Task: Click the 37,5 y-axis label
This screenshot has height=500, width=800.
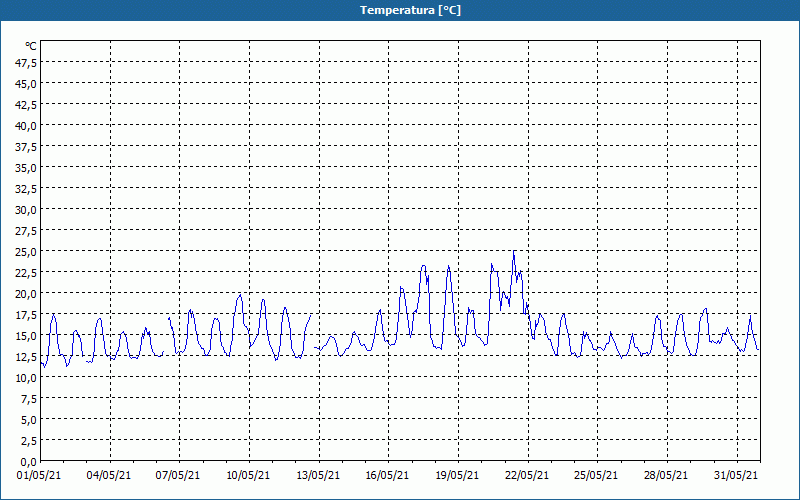Action: [27, 146]
